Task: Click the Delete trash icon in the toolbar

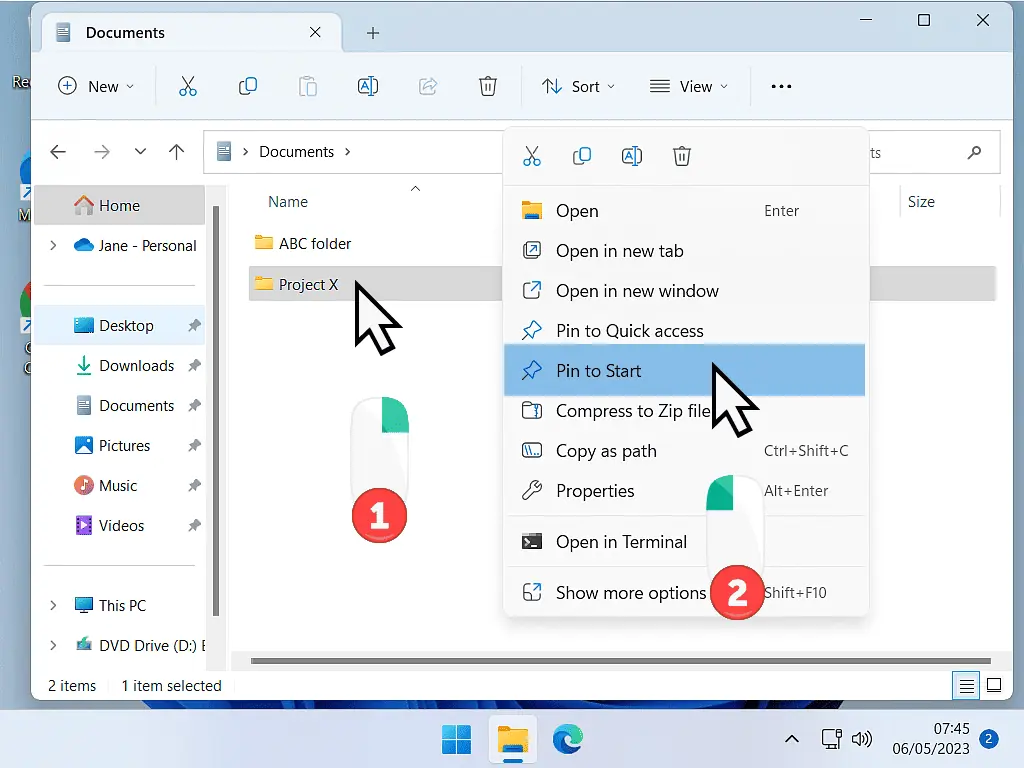Action: coord(488,86)
